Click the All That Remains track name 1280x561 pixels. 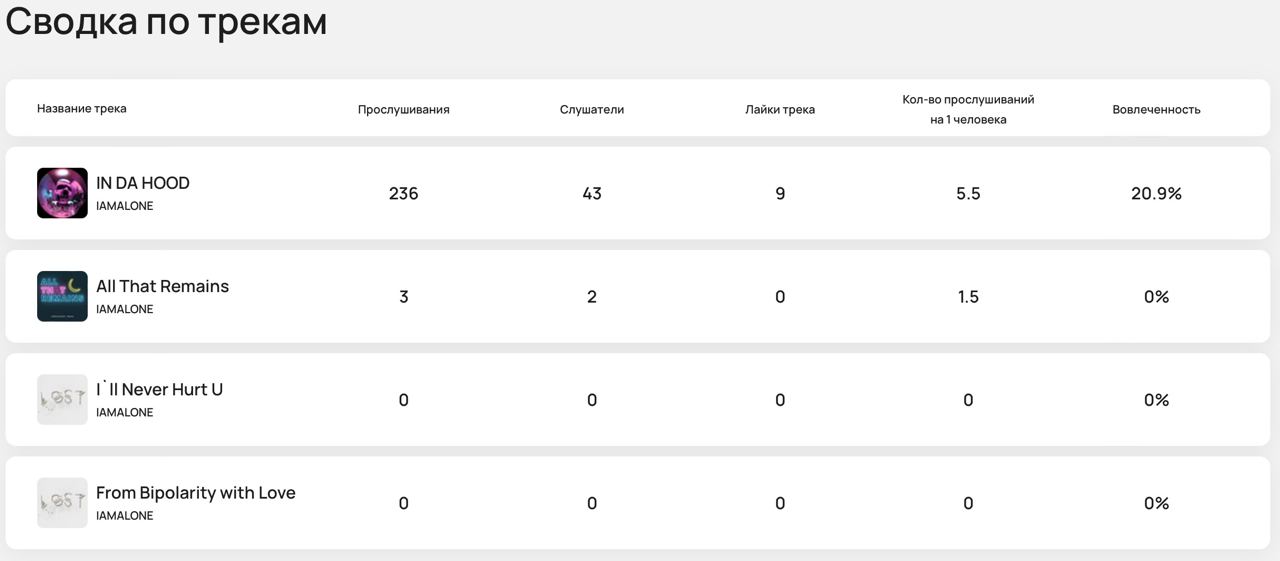tap(162, 286)
